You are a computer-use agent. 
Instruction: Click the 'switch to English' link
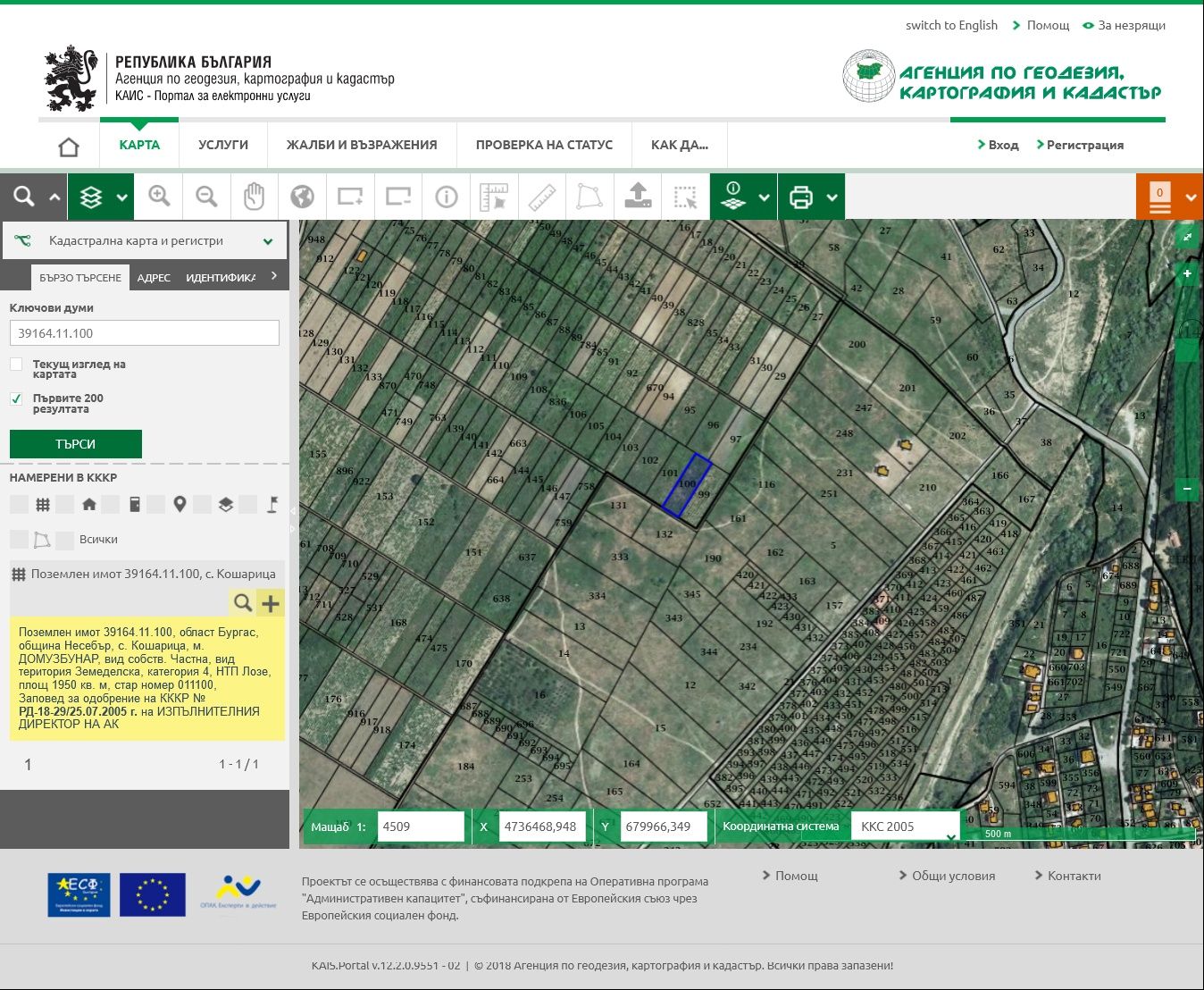click(x=951, y=25)
